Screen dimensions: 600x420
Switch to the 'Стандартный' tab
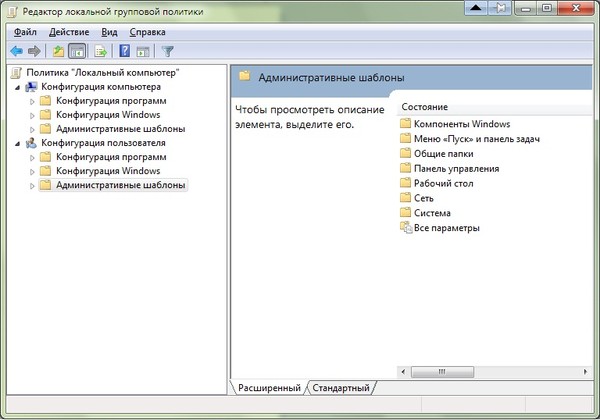coord(341,387)
